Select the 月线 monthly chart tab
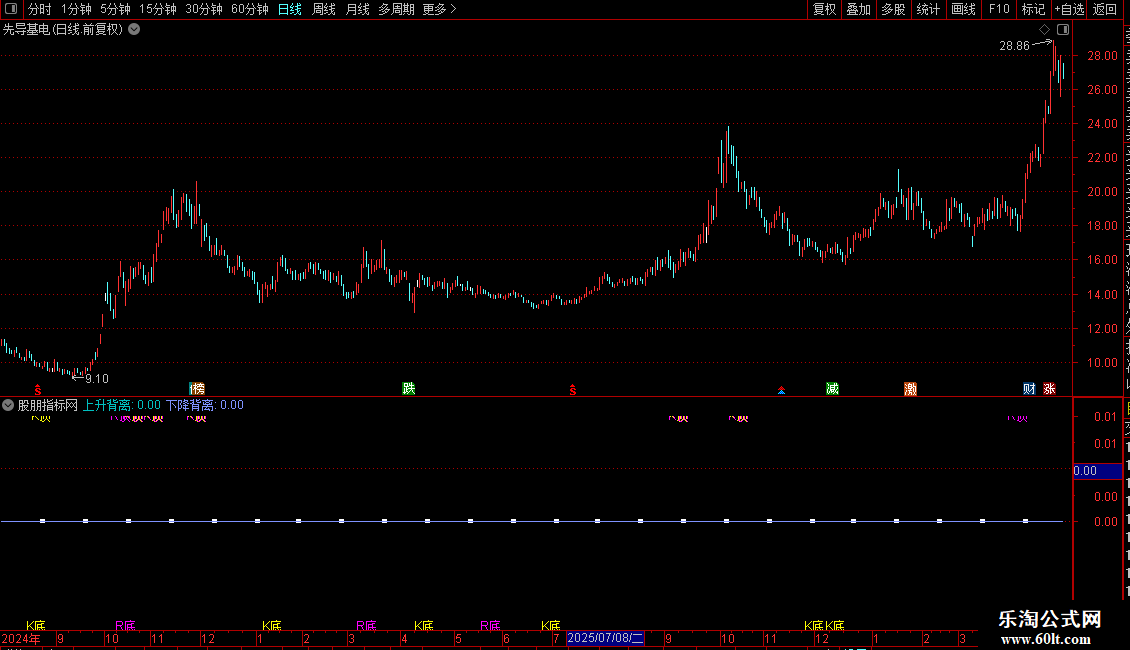 [x=357, y=9]
